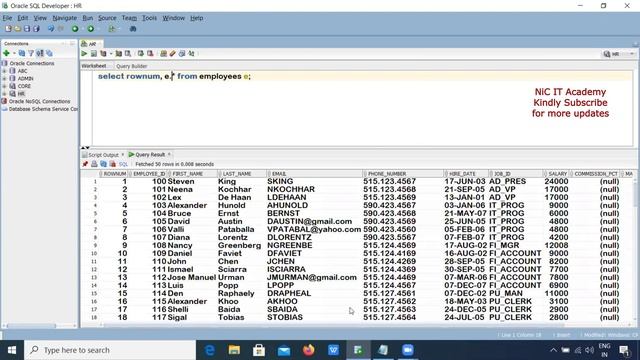Run the statement with green play icon
This screenshot has width=640, height=360.
(x=84, y=53)
